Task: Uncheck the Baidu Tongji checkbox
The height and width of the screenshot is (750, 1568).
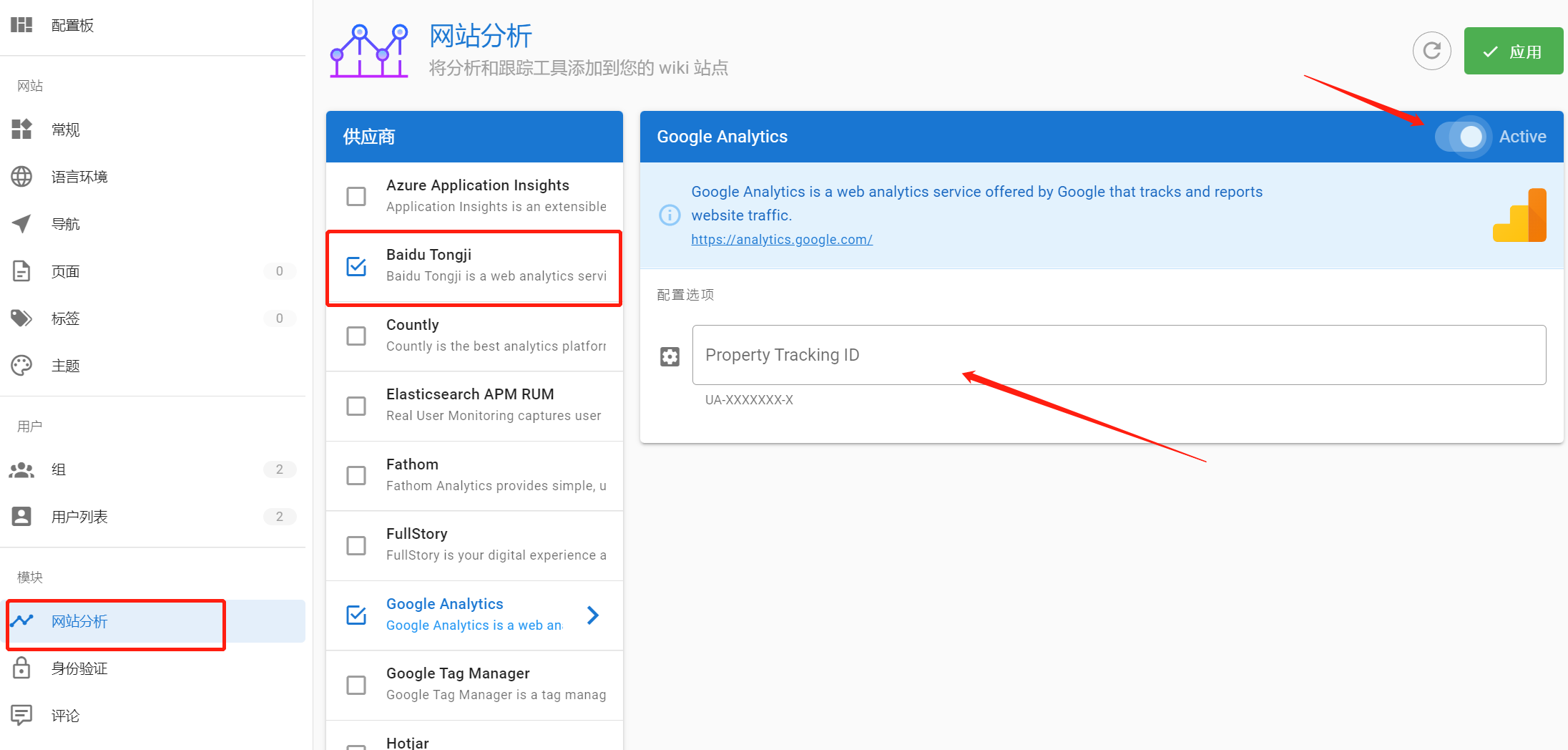Action: (356, 266)
